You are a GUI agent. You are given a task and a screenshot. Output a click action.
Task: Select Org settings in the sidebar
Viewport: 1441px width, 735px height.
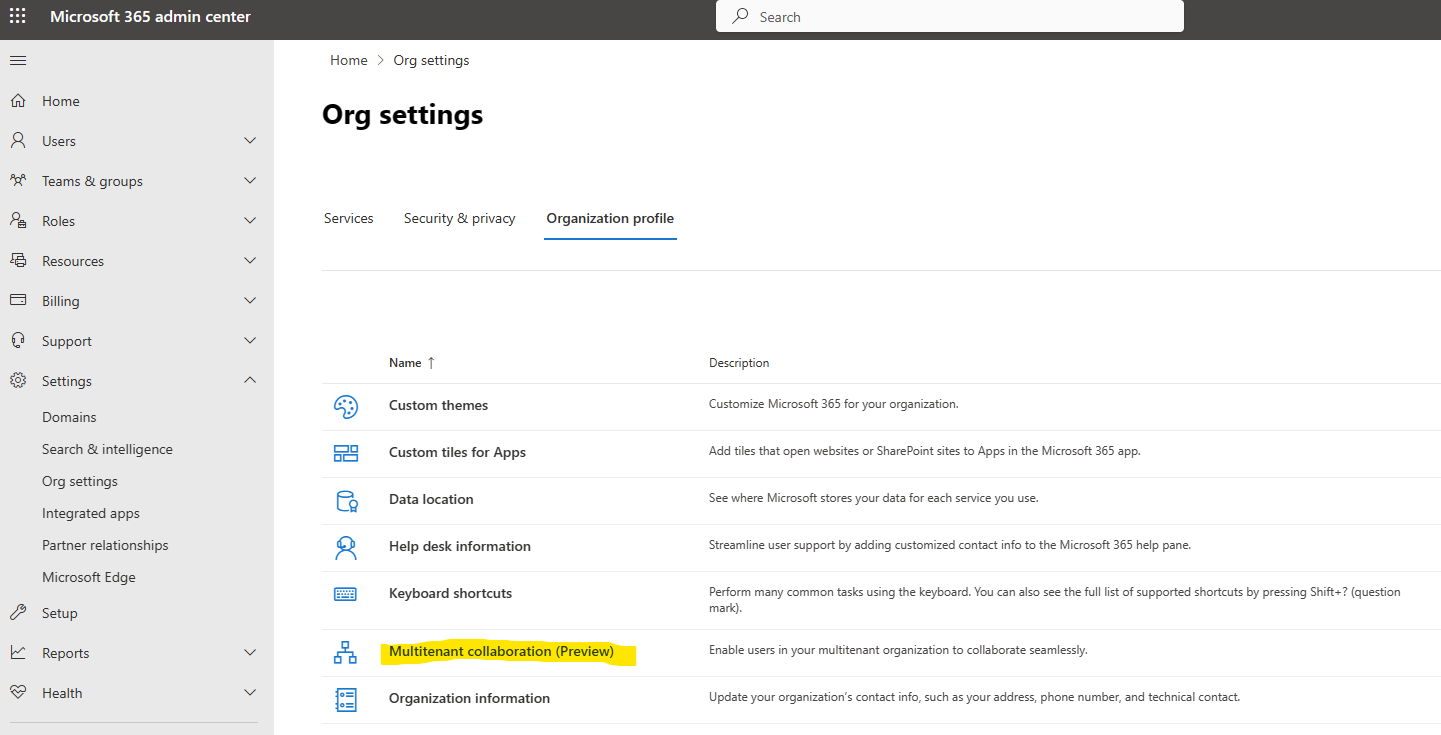tap(80, 481)
